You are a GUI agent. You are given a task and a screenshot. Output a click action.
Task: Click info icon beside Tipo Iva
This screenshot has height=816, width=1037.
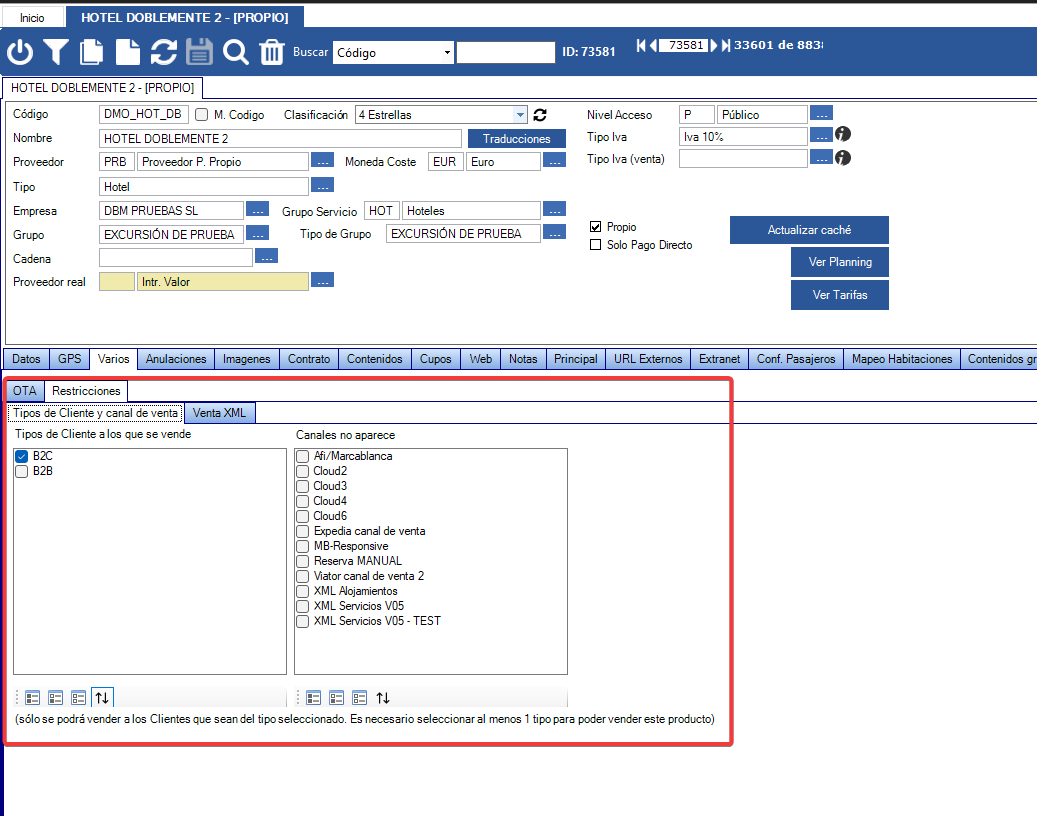(843, 134)
